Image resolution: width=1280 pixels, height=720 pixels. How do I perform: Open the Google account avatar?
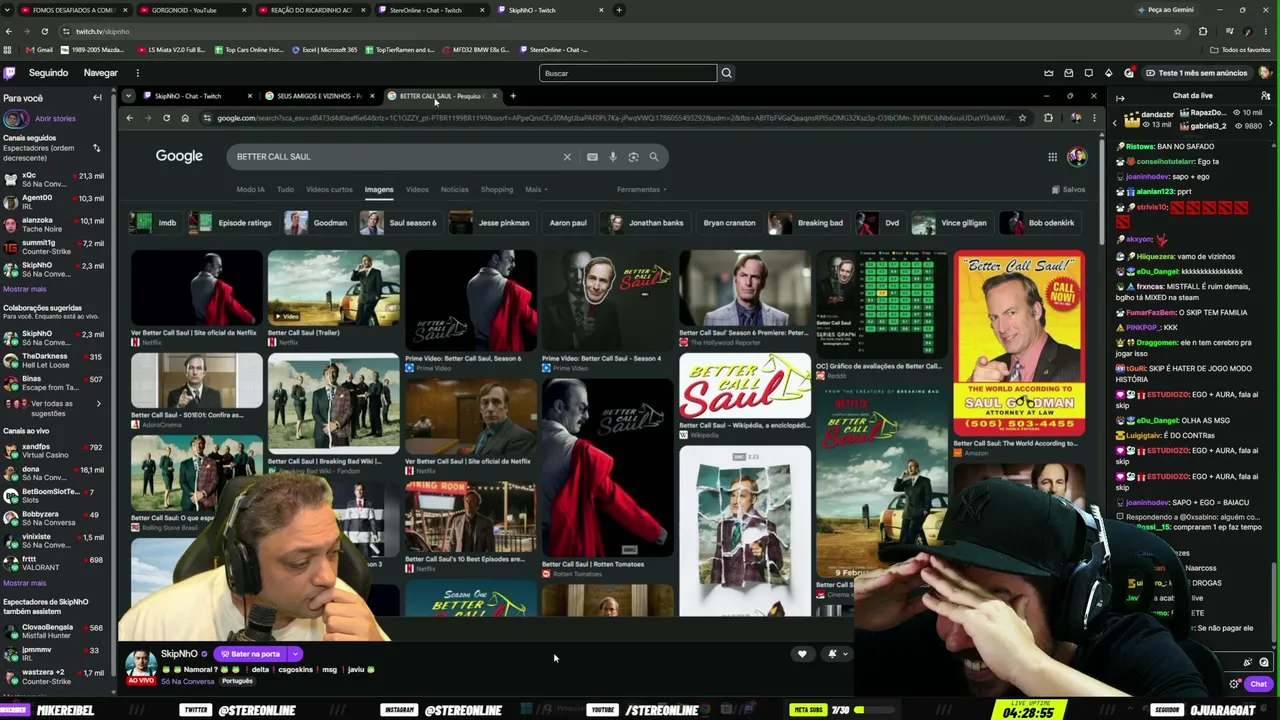click(x=1077, y=157)
